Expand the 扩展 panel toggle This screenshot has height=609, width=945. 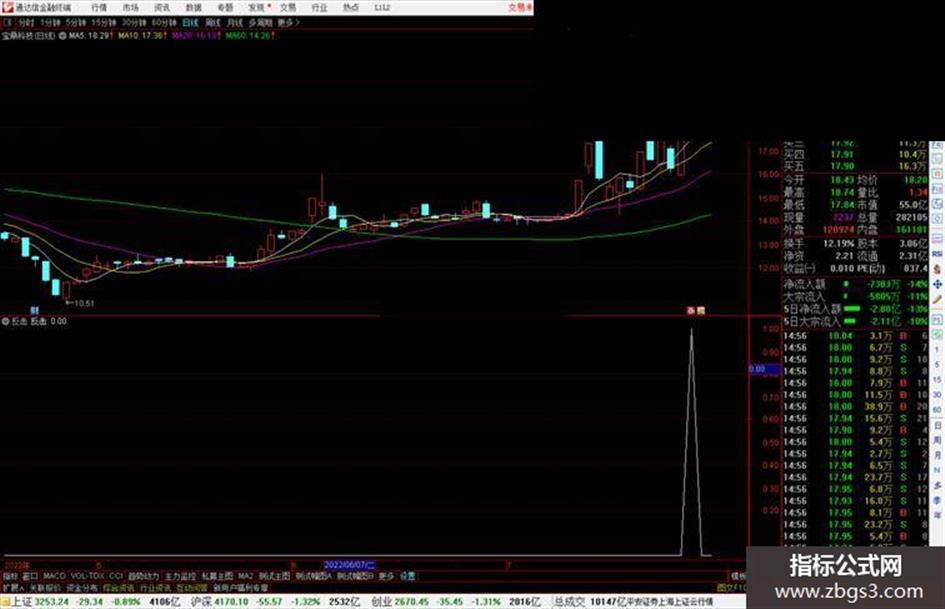pyautogui.click(x=12, y=587)
